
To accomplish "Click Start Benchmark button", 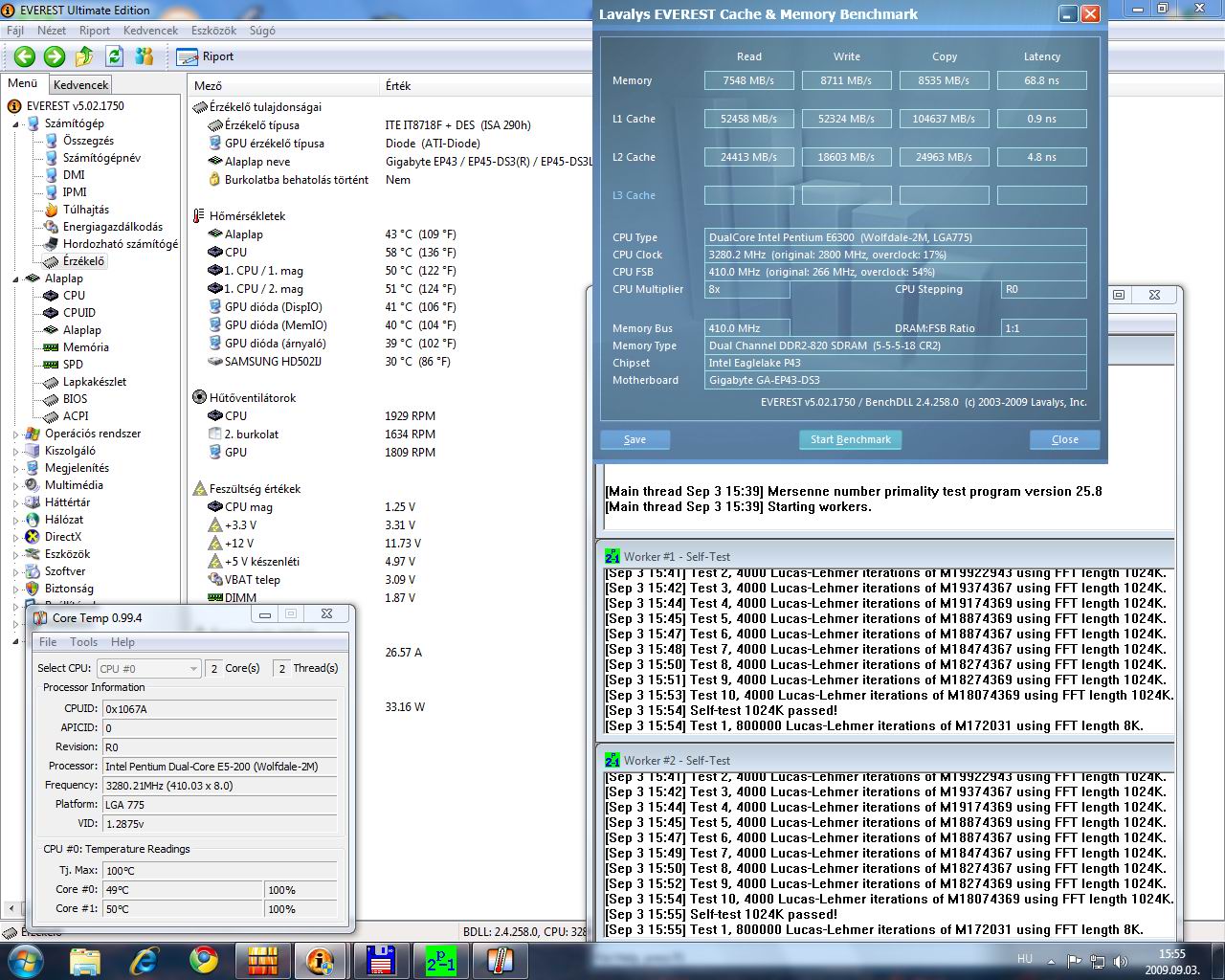I will pyautogui.click(x=850, y=439).
